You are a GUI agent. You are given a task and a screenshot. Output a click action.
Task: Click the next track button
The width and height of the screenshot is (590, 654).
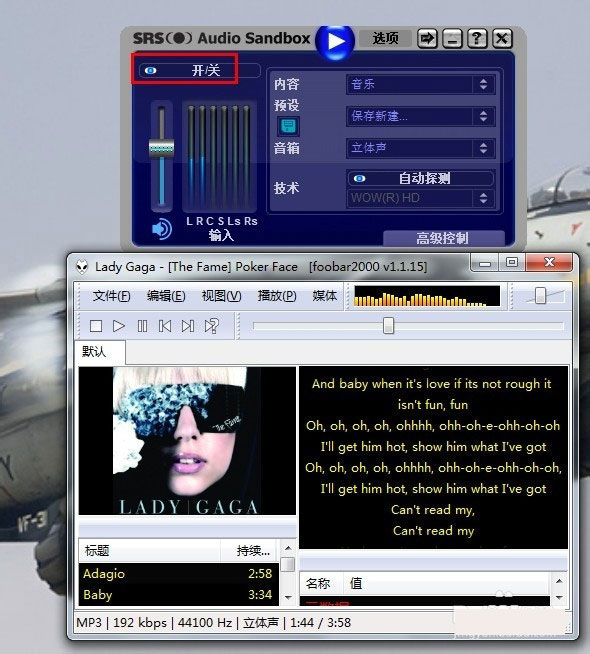pos(188,326)
